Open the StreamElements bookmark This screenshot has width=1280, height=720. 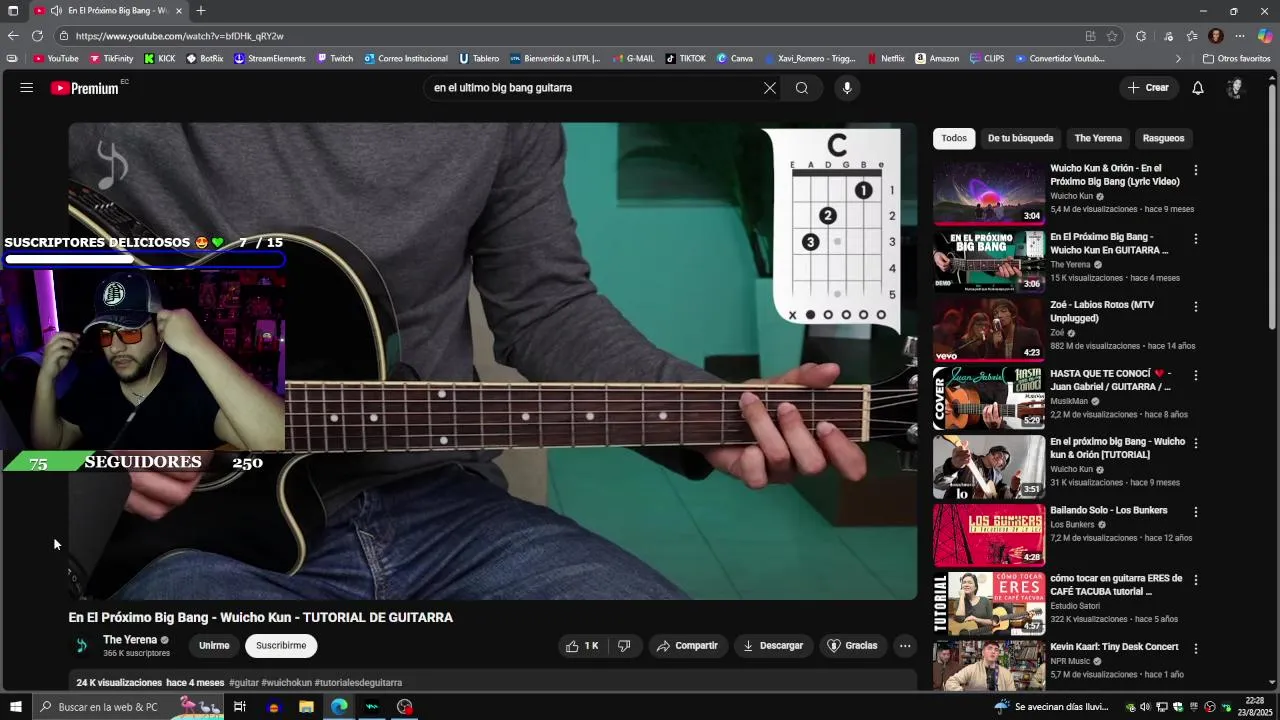(x=269, y=58)
